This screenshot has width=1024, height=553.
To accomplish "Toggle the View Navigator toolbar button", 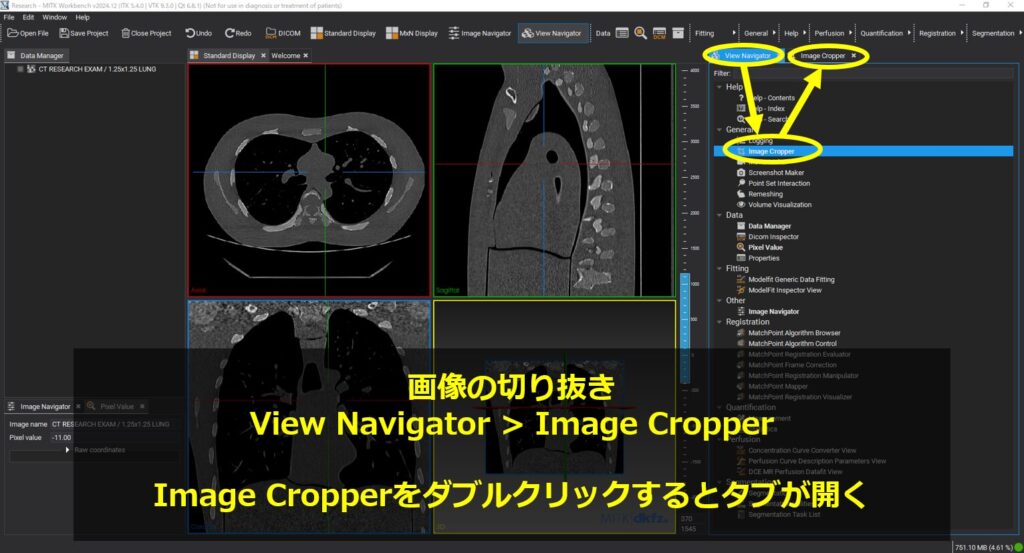I will point(552,33).
